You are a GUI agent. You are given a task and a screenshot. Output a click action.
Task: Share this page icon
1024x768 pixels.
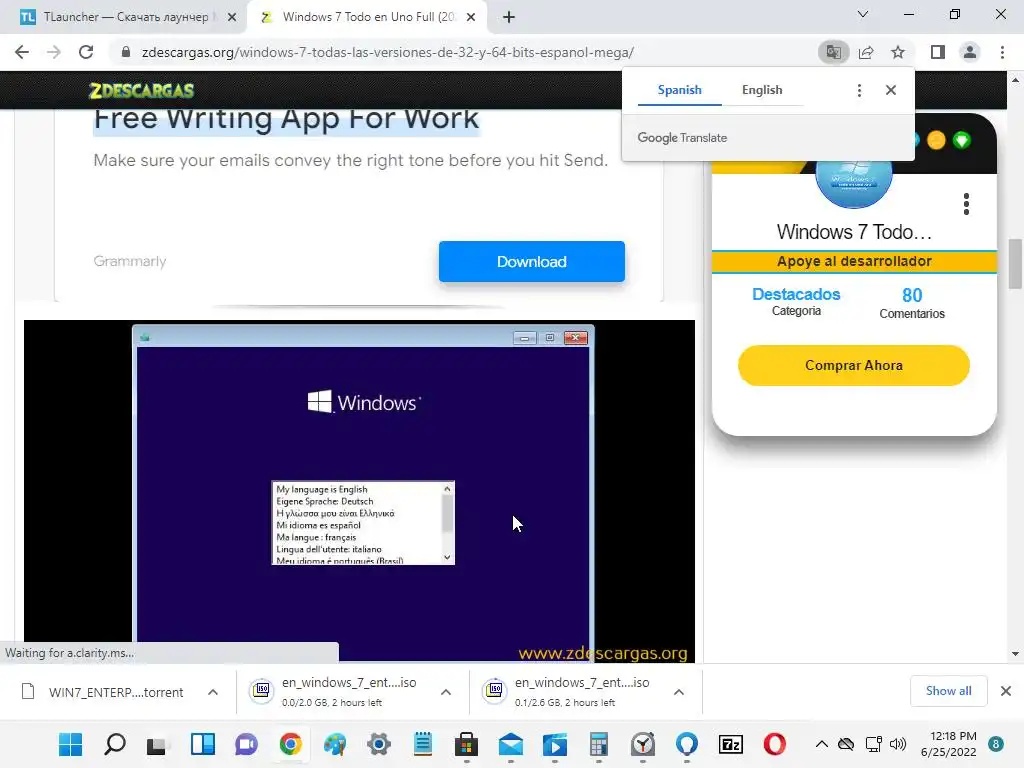click(866, 52)
